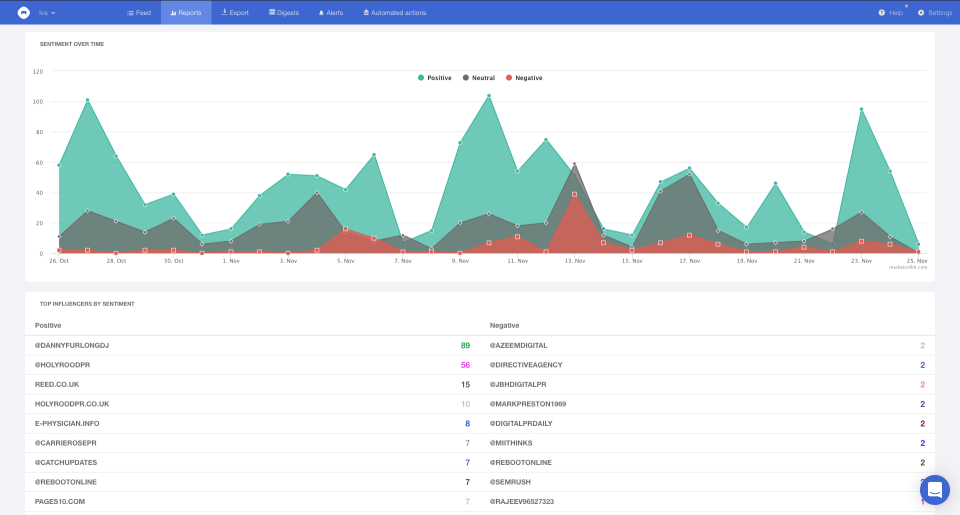Go to Digests
The image size is (960, 515).
[x=283, y=13]
